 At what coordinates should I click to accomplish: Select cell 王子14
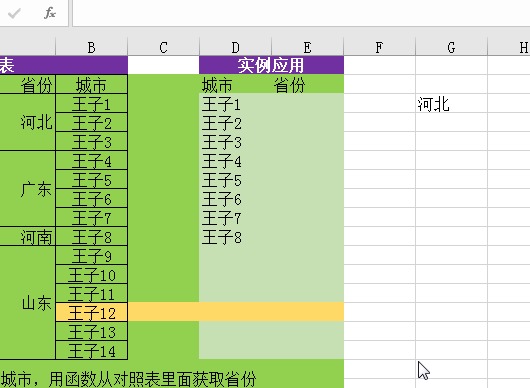point(91,350)
